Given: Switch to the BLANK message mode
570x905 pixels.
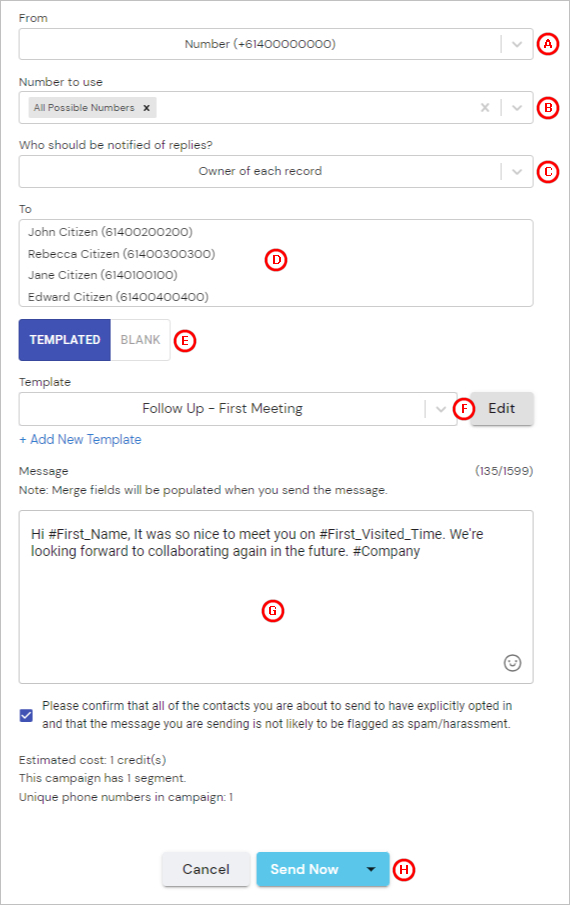Looking at the screenshot, I should pos(140,340).
